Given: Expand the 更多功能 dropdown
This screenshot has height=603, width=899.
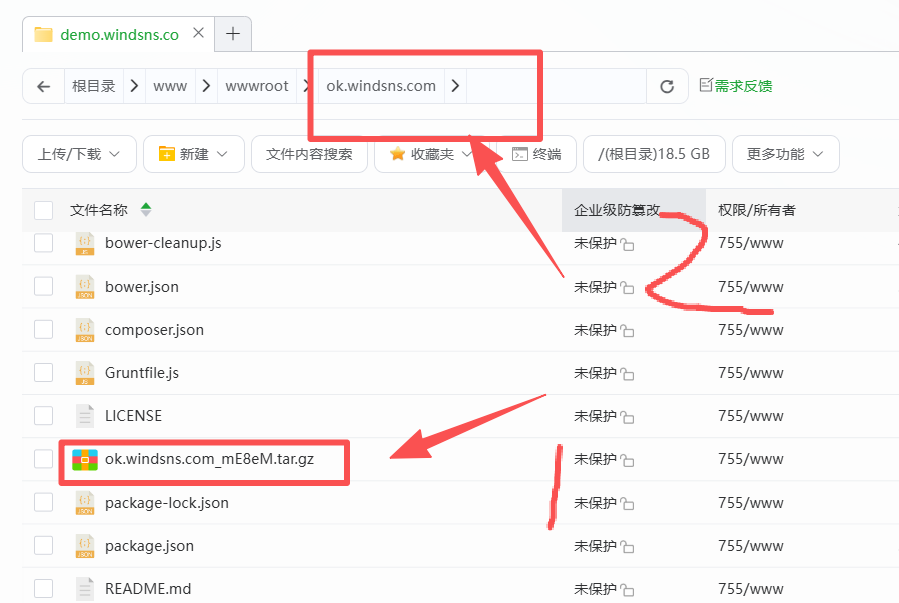Looking at the screenshot, I should pyautogui.click(x=785, y=154).
